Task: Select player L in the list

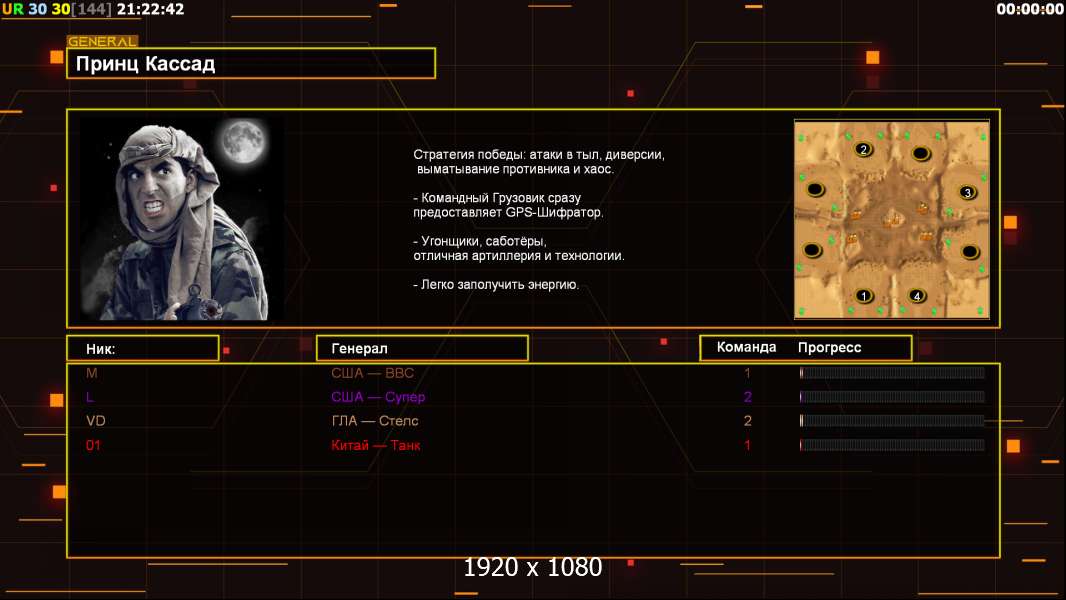Action: 90,397
